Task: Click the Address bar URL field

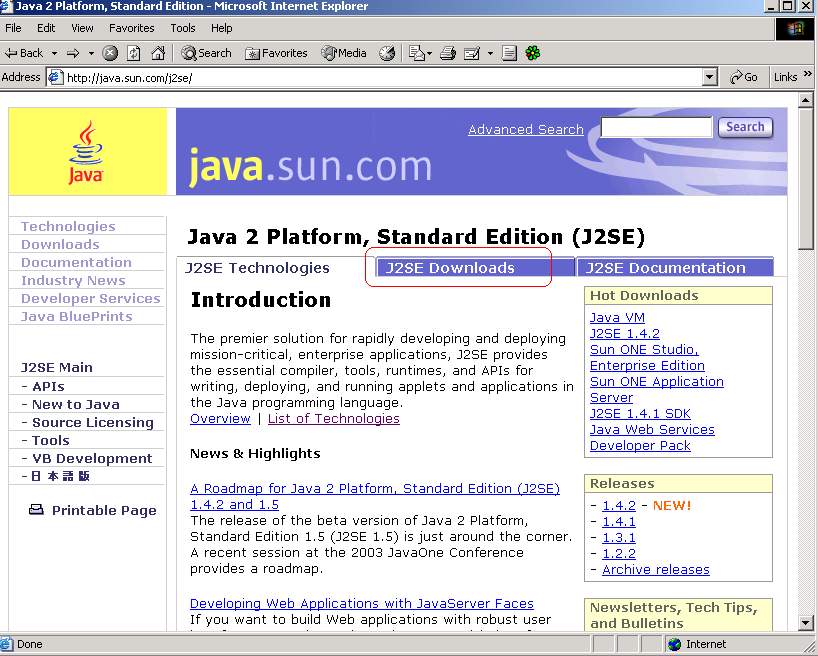Action: click(383, 78)
